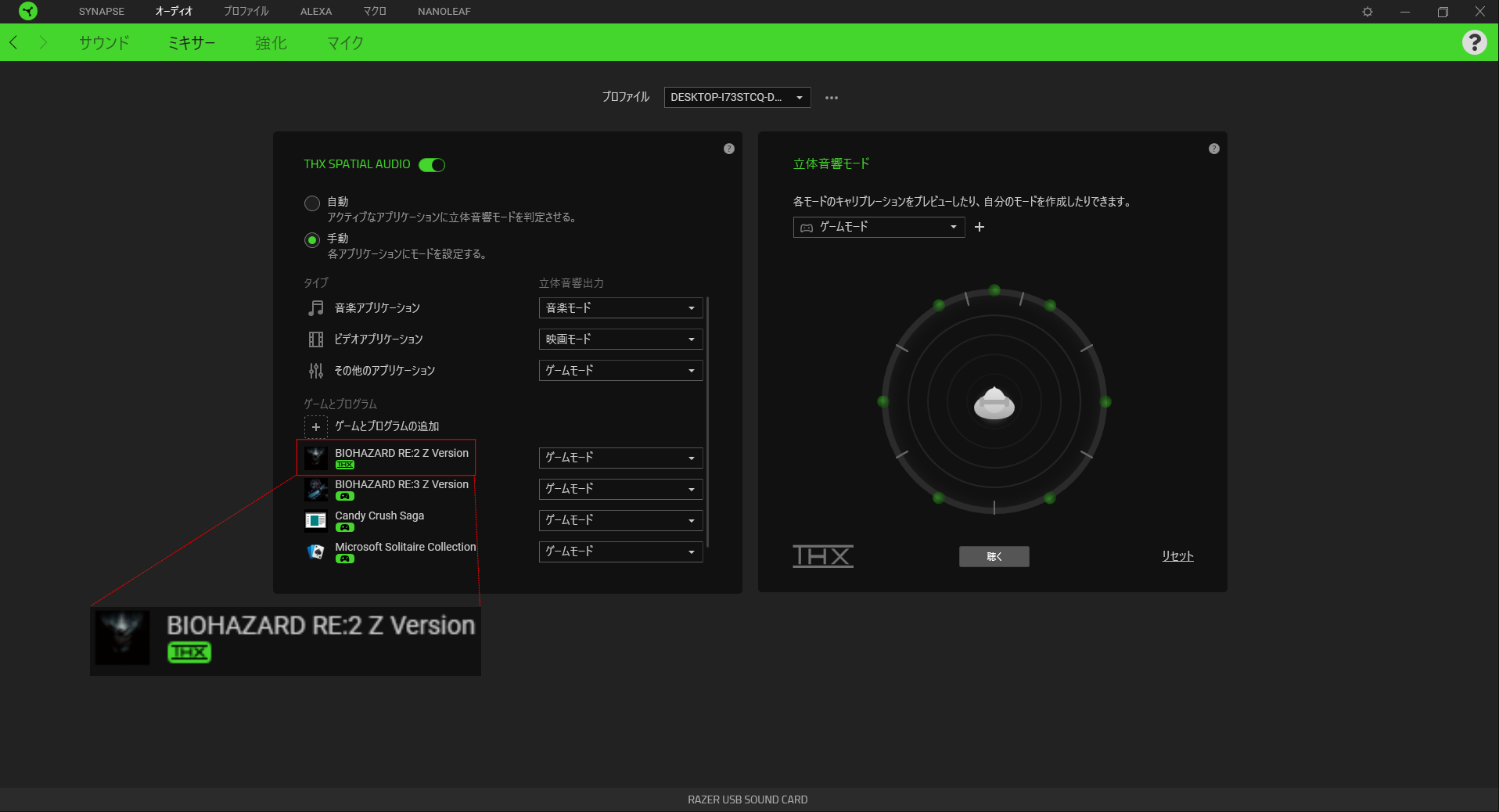Open the NANOLEAF top menu
The image size is (1499, 812).
click(x=444, y=12)
